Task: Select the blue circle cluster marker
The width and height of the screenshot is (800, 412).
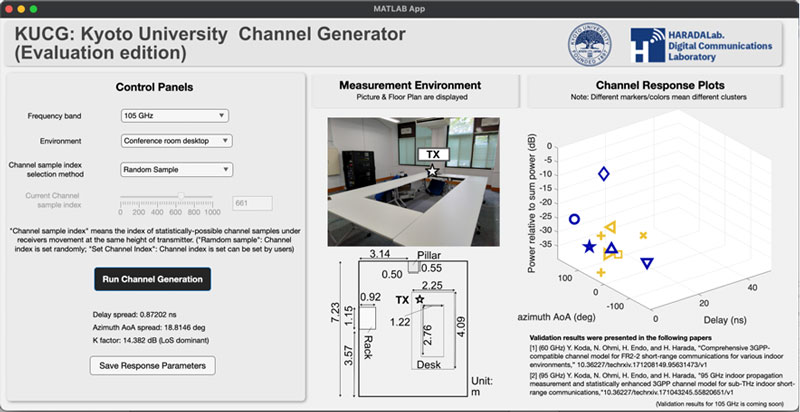Action: (x=574, y=218)
